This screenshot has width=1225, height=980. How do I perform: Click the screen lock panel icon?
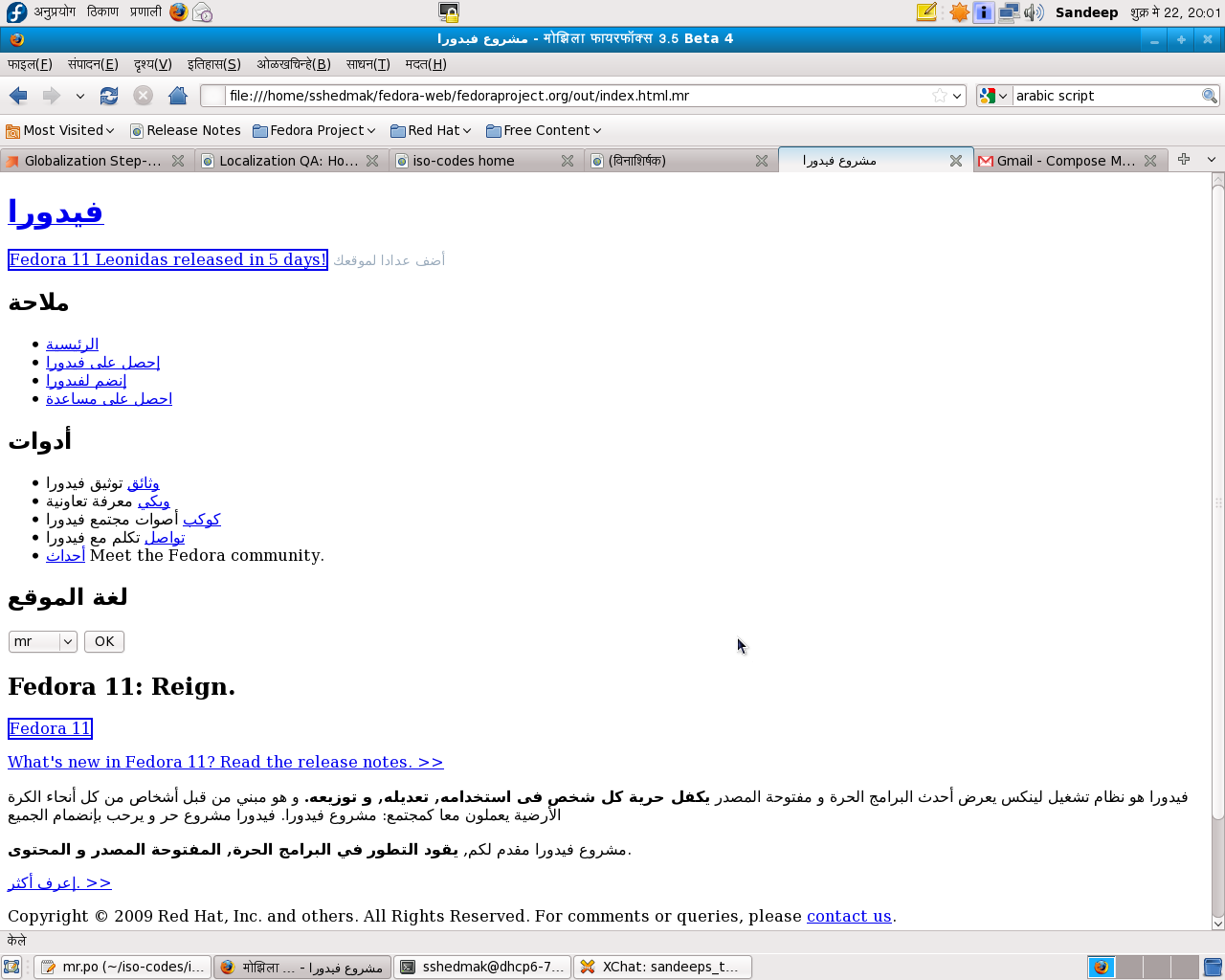[448, 12]
